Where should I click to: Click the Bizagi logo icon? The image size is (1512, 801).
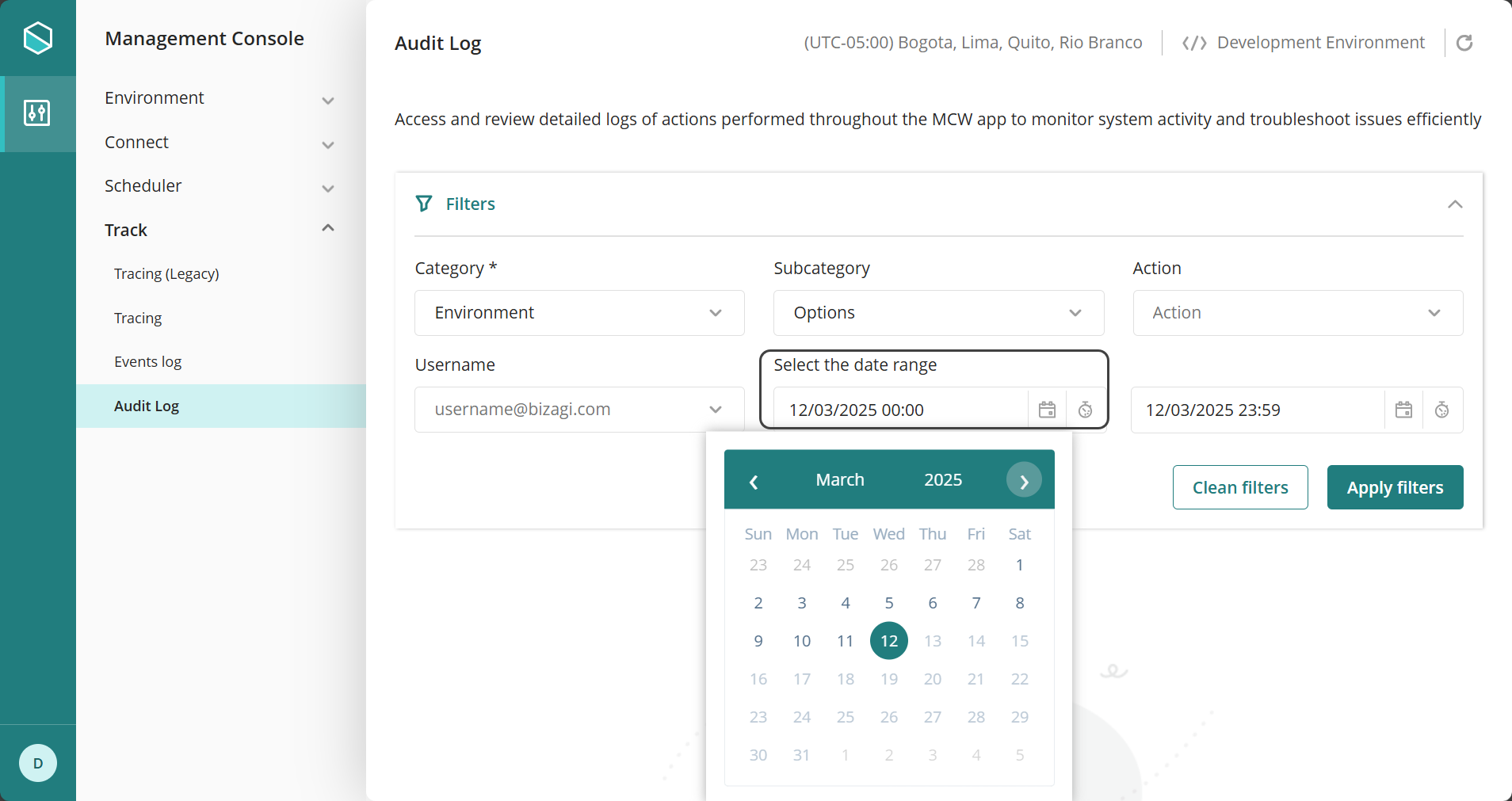click(37, 37)
